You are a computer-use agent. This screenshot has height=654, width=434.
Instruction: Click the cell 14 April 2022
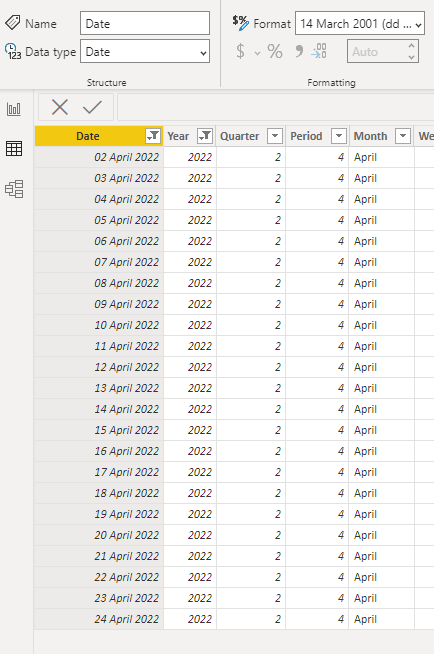[x=99, y=409]
